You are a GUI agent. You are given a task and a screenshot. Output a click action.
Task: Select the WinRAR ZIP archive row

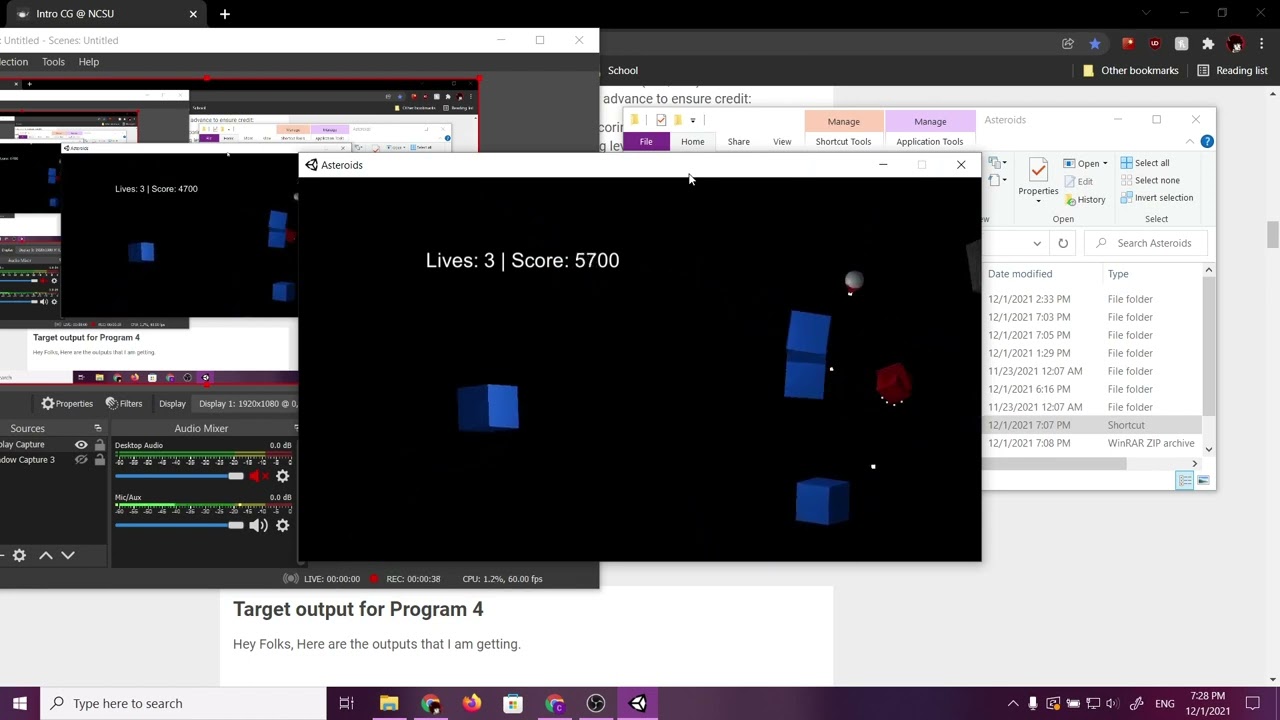[1093, 443]
